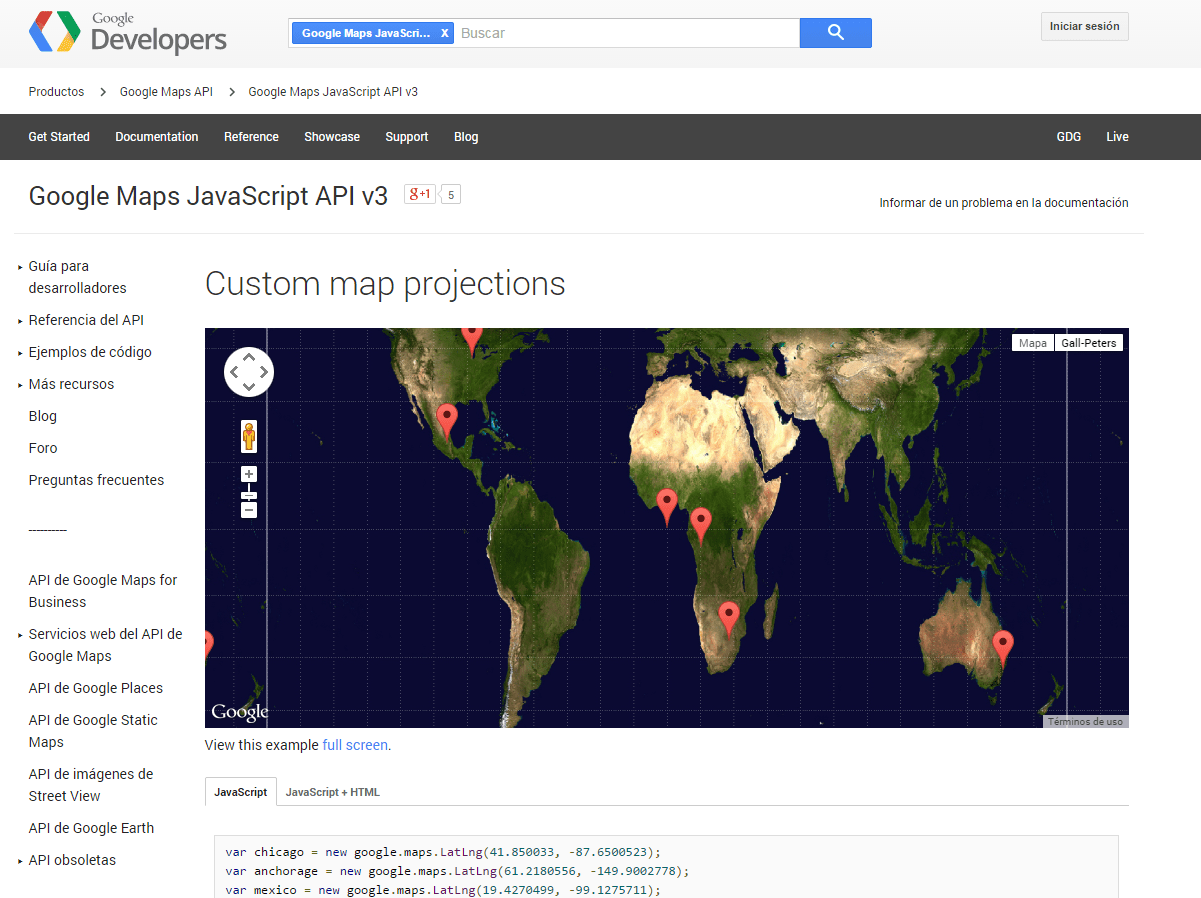Click the map zoom in plus button
The image size is (1201, 898).
click(x=249, y=474)
